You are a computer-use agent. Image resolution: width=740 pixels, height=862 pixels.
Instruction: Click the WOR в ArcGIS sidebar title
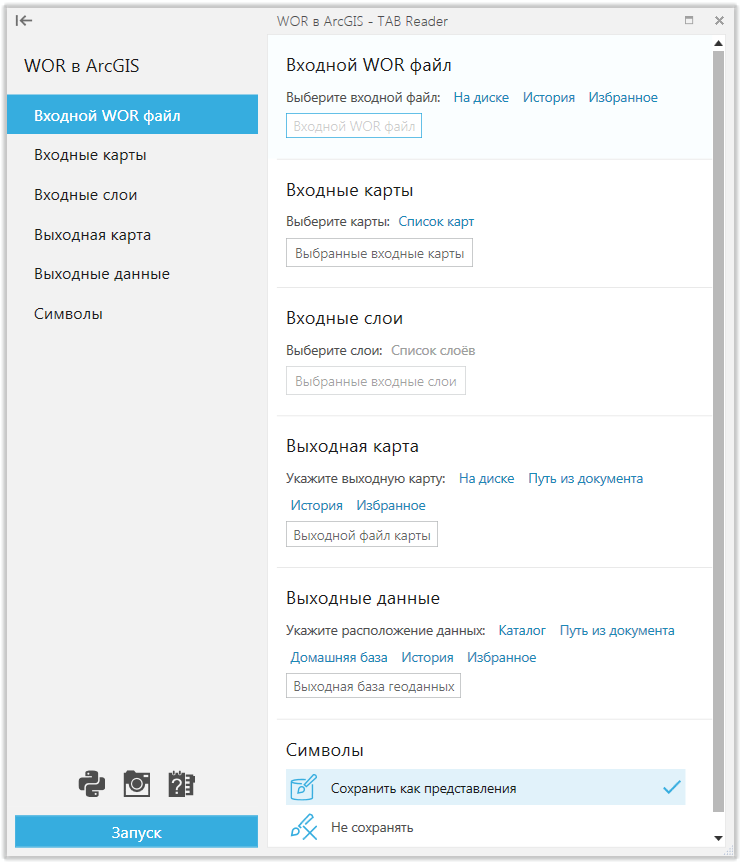coord(82,66)
